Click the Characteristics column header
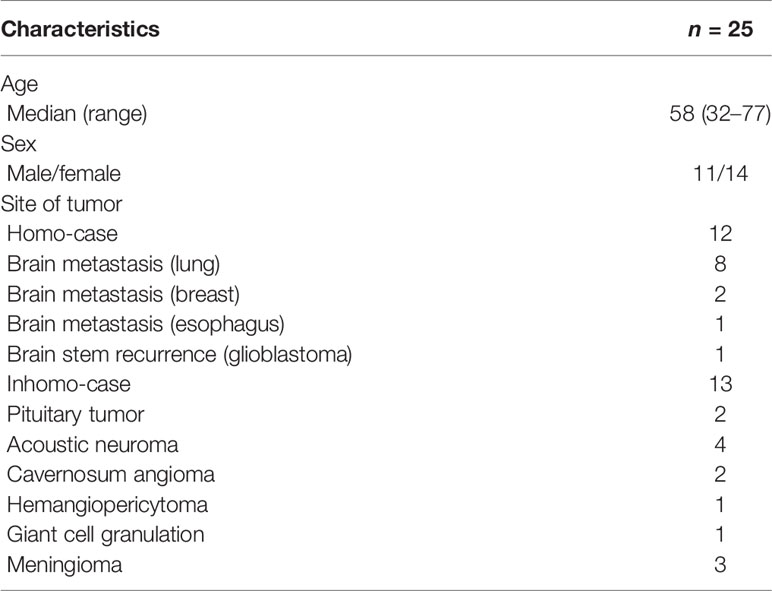 pos(80,29)
